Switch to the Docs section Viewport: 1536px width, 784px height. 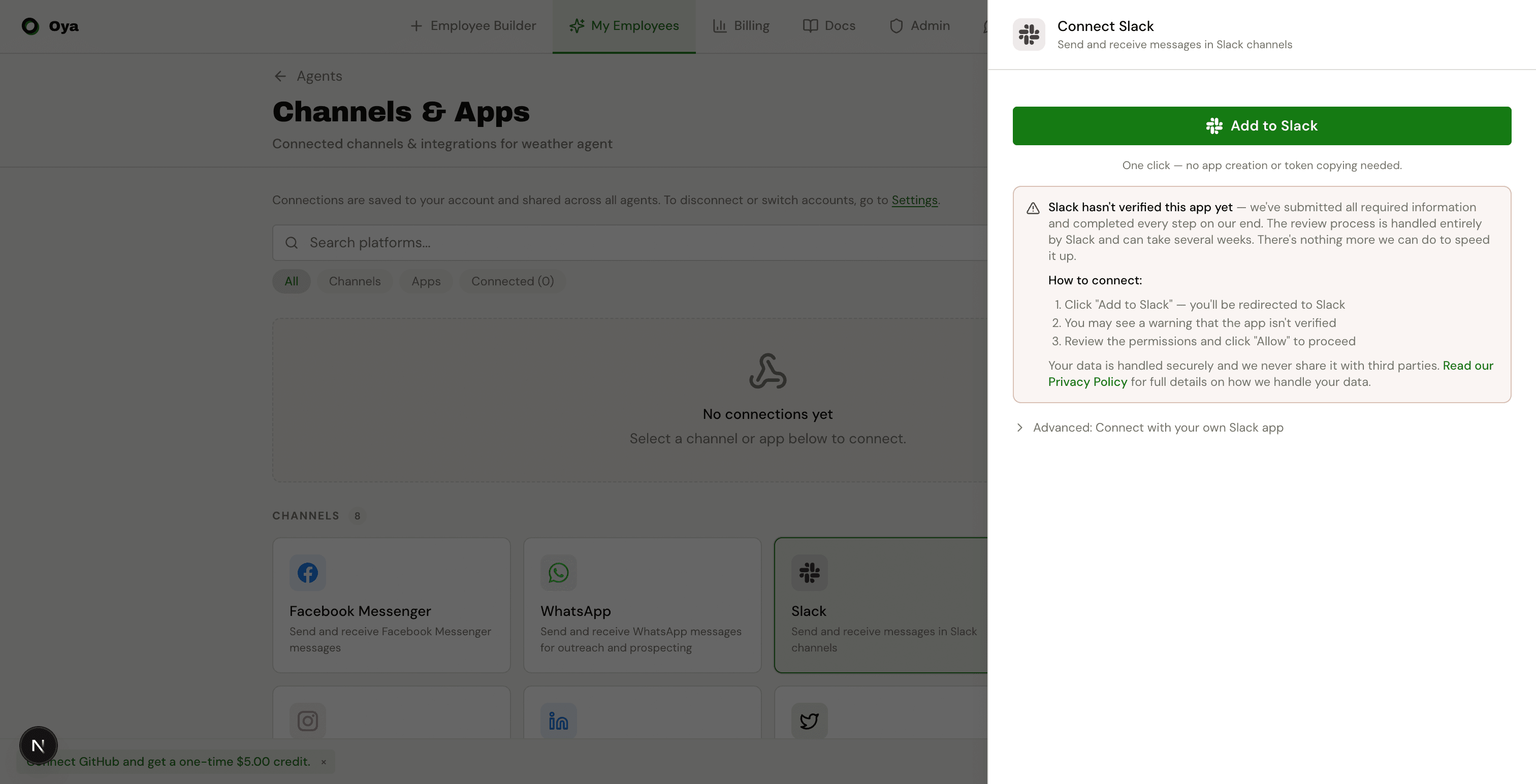click(829, 25)
